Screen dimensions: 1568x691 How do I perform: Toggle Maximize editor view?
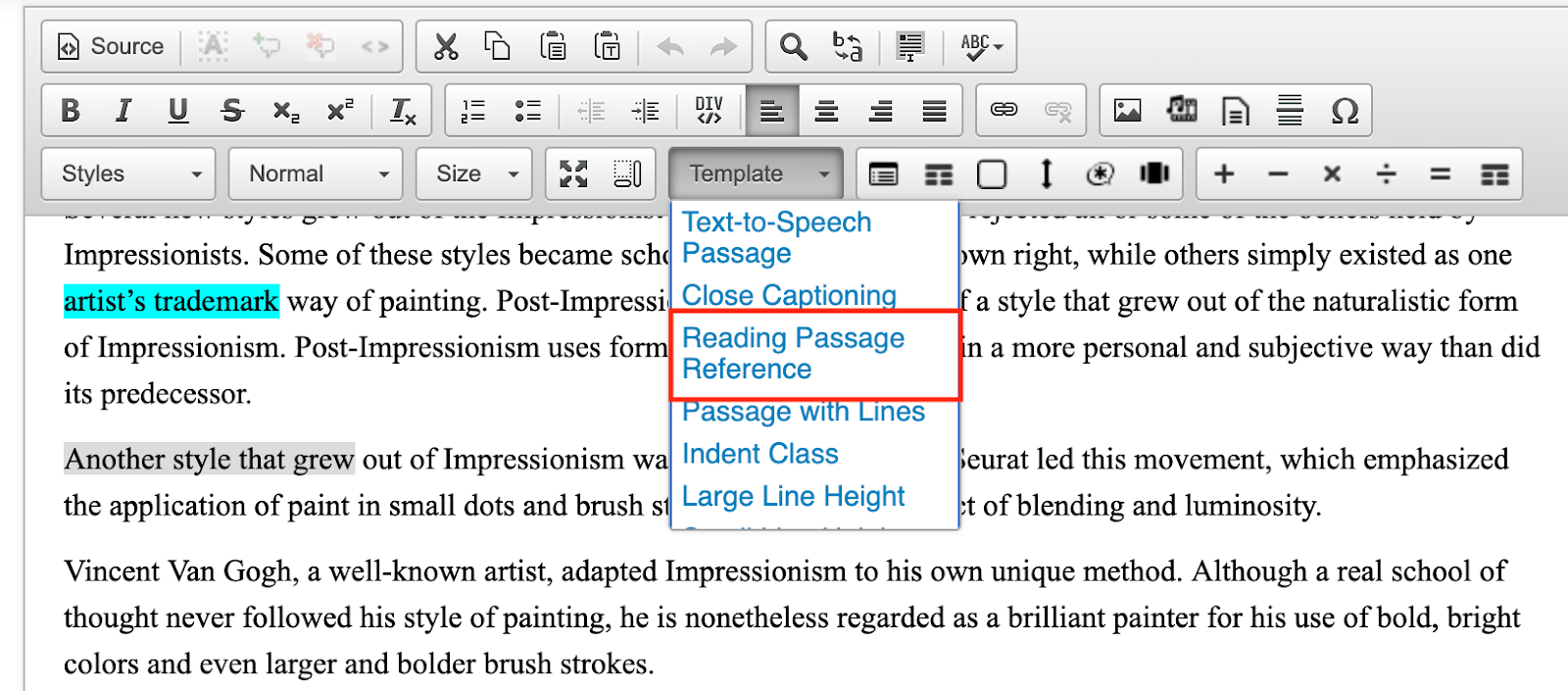(x=573, y=173)
